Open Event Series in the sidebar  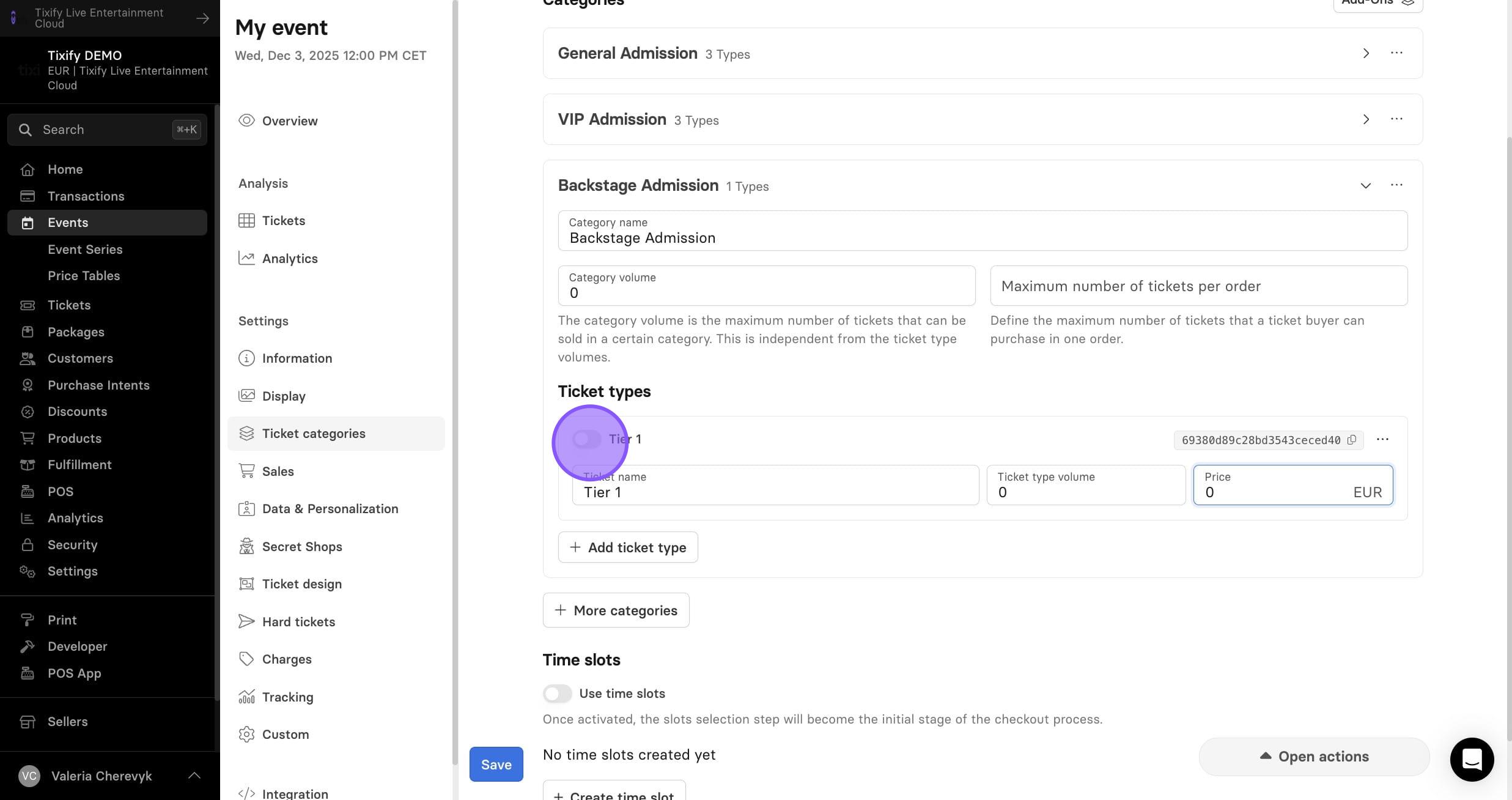[x=85, y=250]
